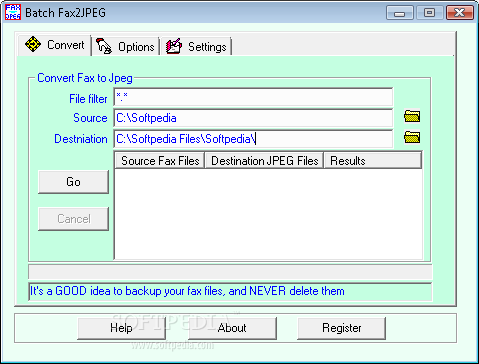Click the Register button
This screenshot has width=479, height=364.
tap(342, 328)
